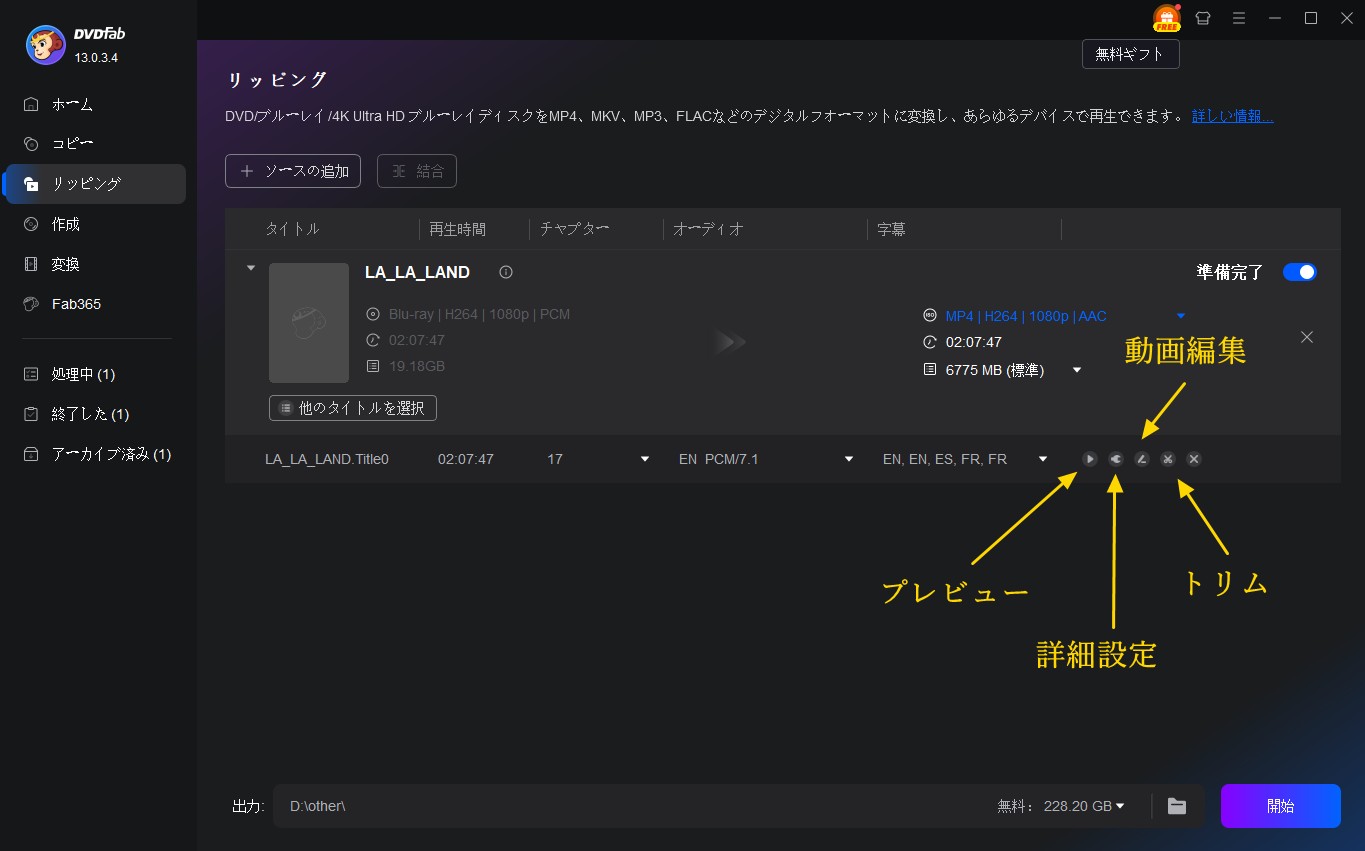Image resolution: width=1365 pixels, height=851 pixels.
Task: Click the オーディオ column header
Action: pos(708,229)
